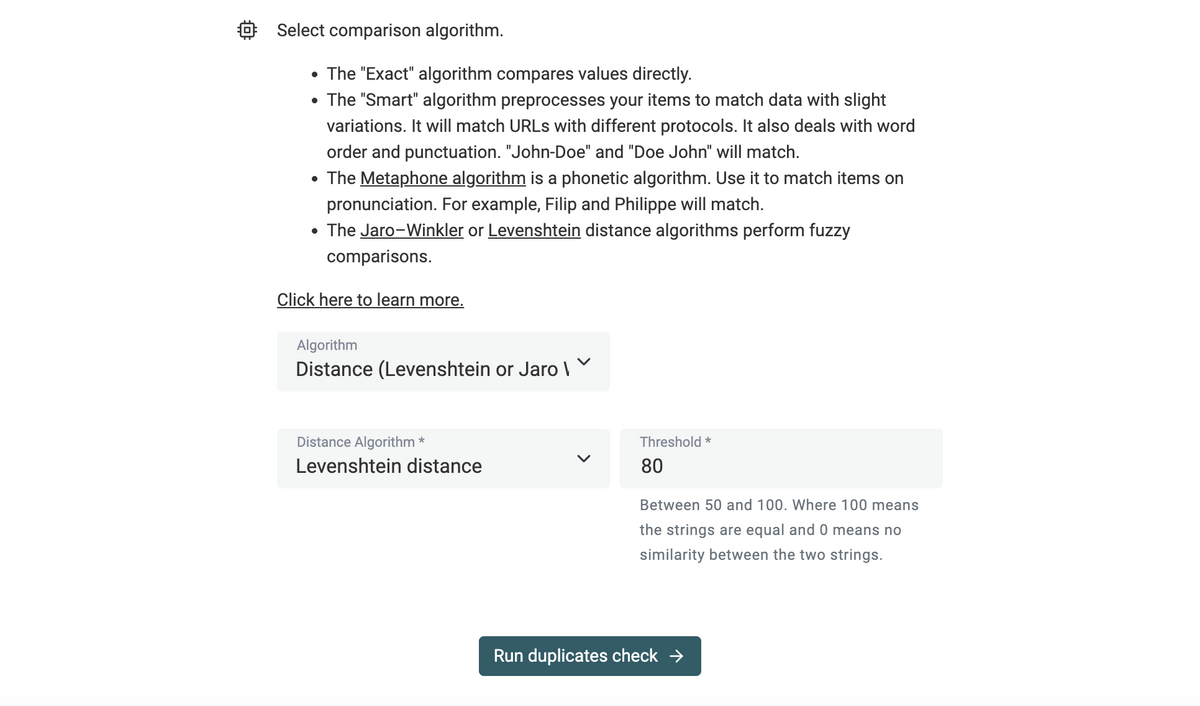Click the 'Between 50 and 100' helper text
Viewport: 1200px width, 706px height.
pos(778,505)
